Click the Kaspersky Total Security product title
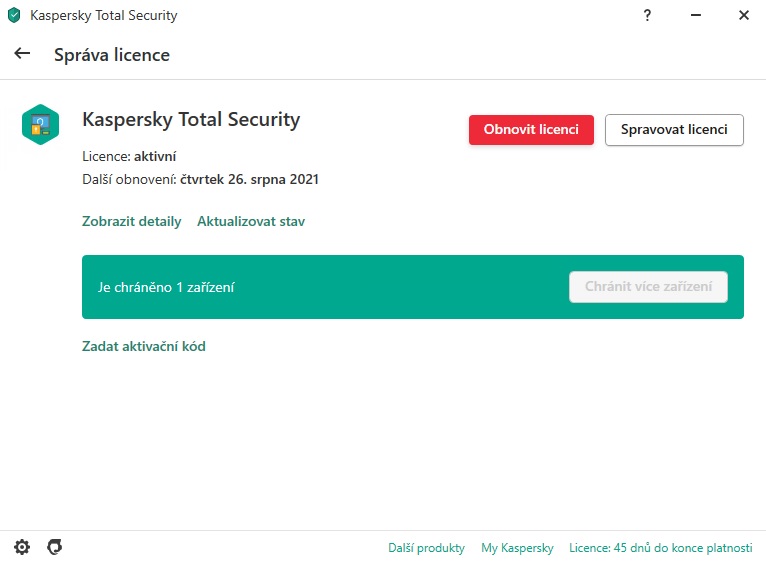This screenshot has width=766, height=563. click(x=191, y=120)
